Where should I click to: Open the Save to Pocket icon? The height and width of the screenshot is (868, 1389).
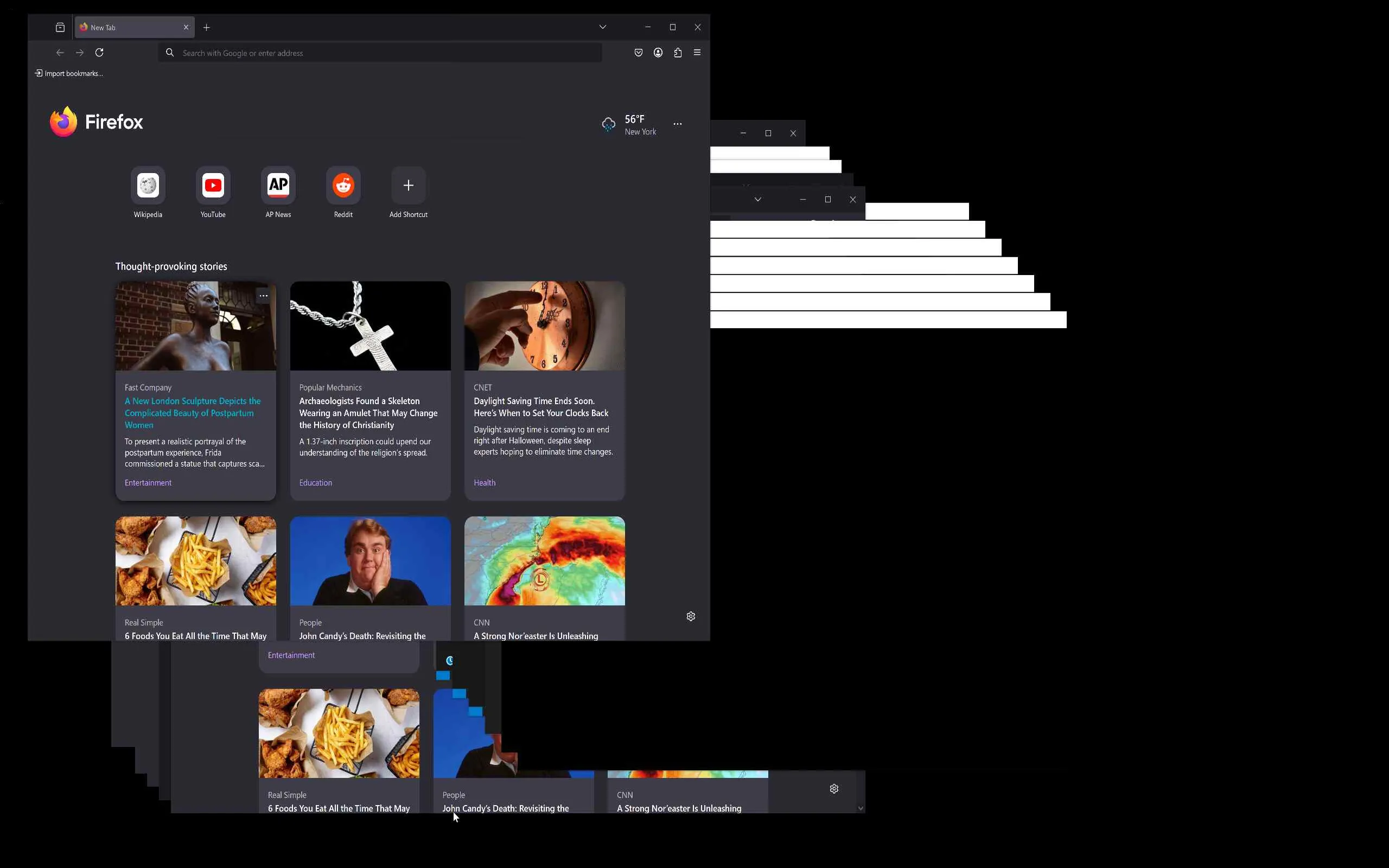pyautogui.click(x=638, y=53)
